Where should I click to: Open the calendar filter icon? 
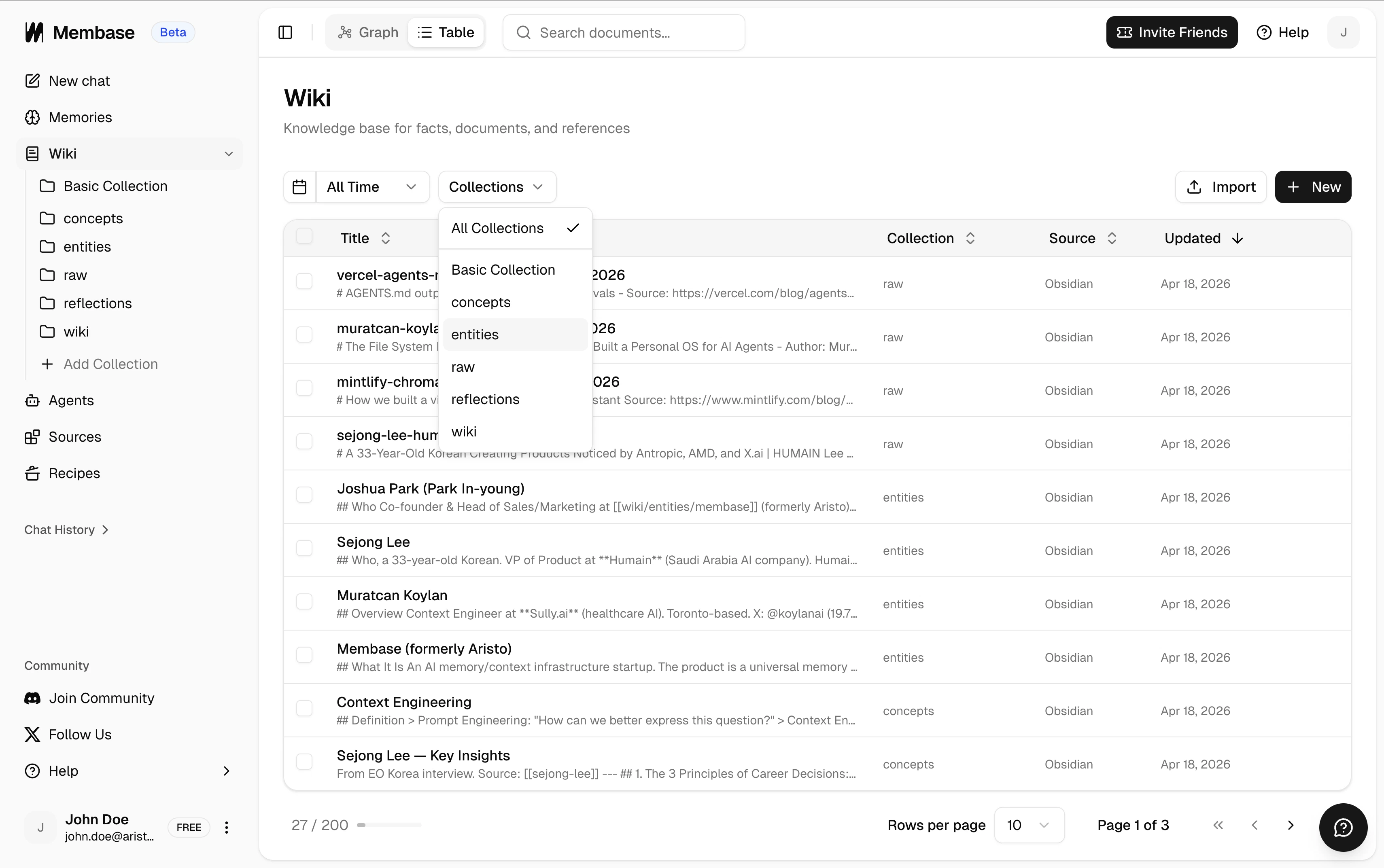300,186
